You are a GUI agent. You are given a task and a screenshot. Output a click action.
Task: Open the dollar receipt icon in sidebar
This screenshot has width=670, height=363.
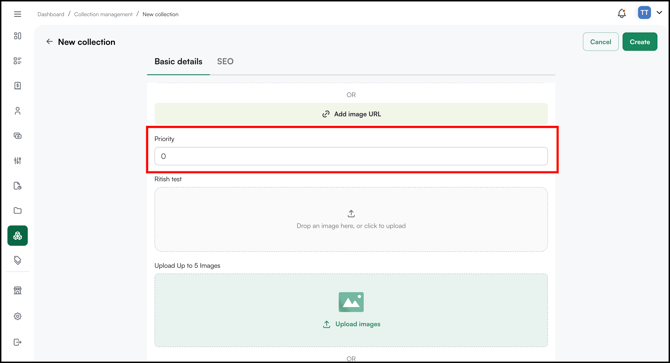coord(18,86)
